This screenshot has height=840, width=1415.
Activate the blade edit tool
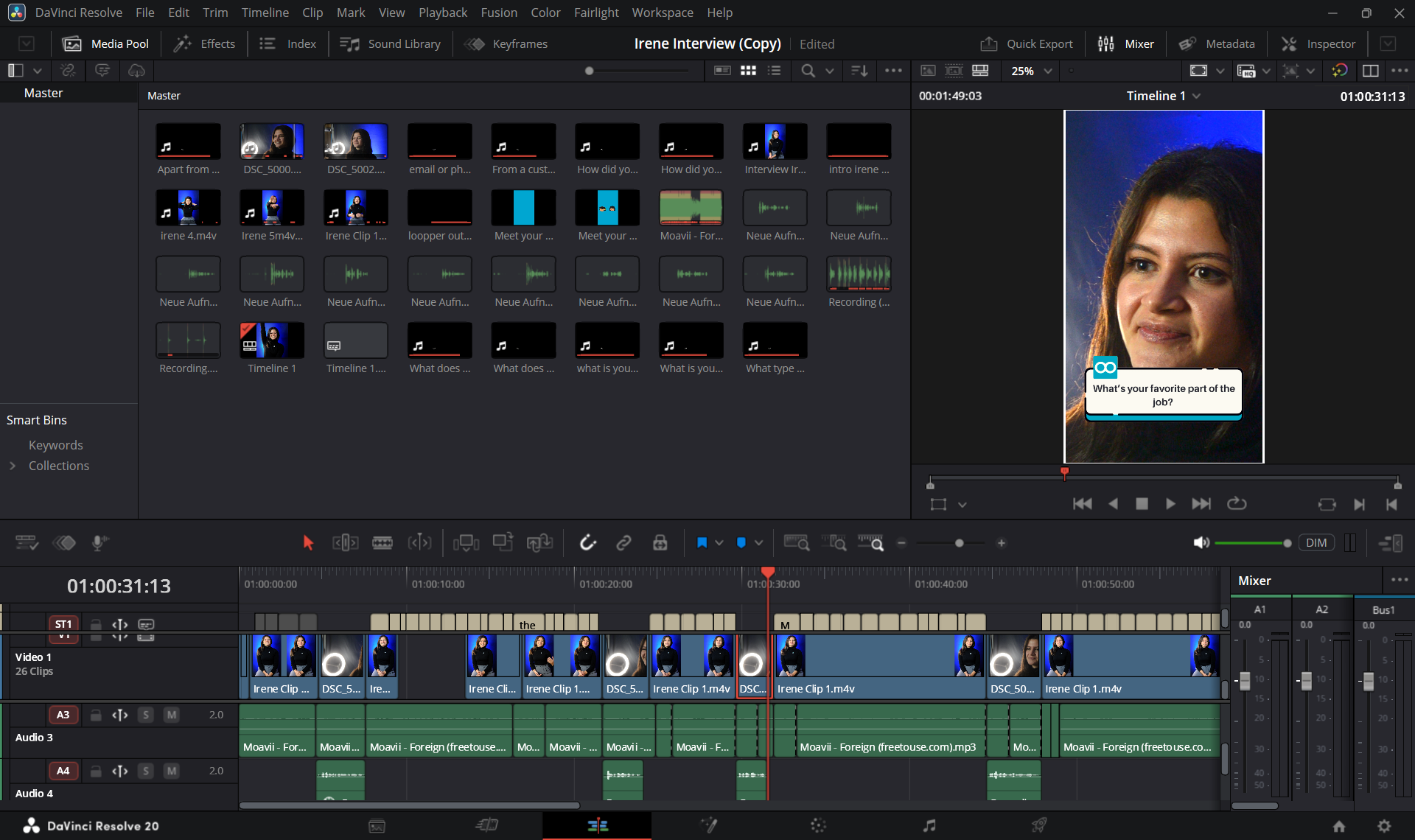[x=382, y=543]
